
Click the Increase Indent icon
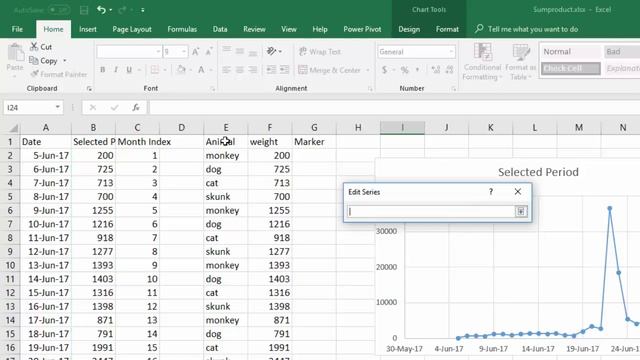(284, 70)
